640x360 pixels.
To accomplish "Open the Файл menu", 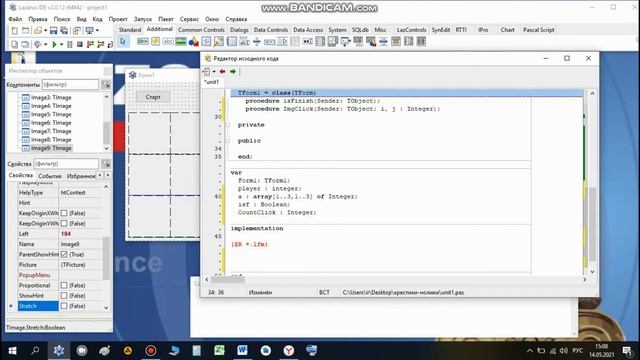I will pos(15,19).
